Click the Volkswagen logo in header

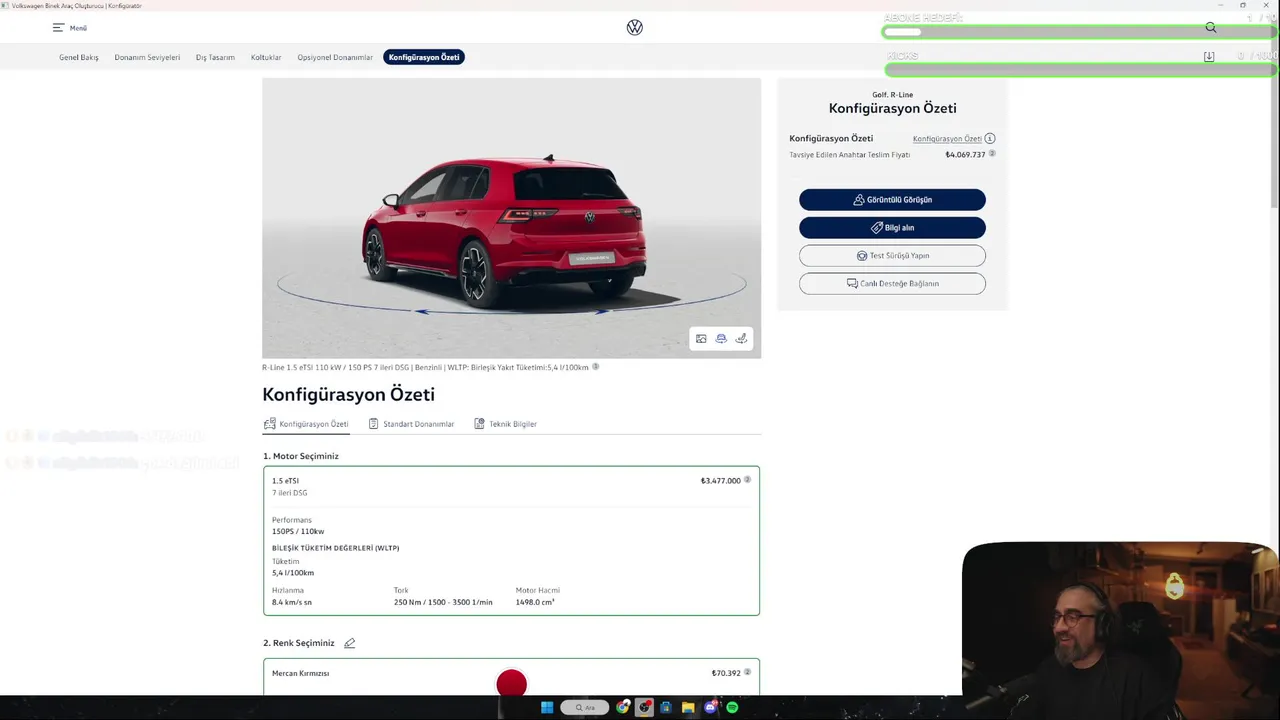pos(635,28)
